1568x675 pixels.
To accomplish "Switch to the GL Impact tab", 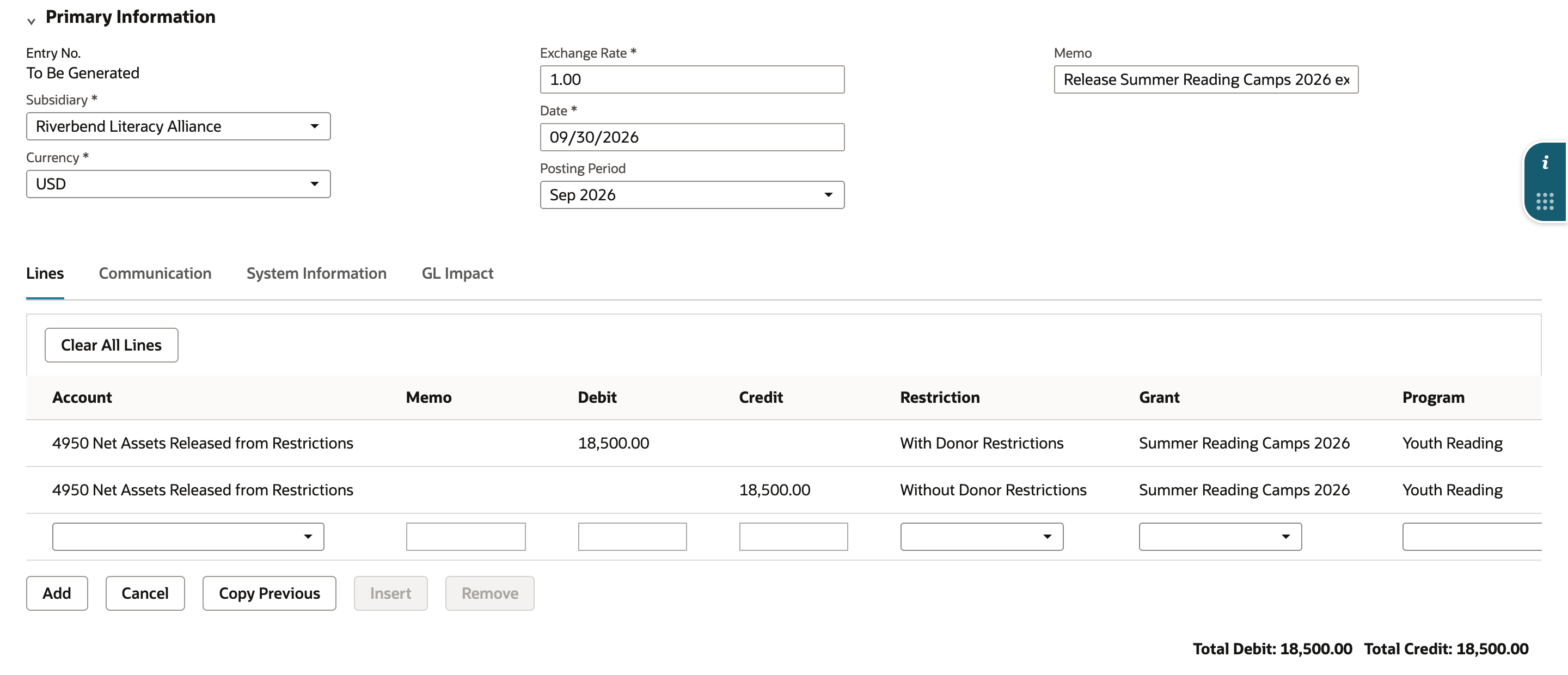I will [458, 273].
